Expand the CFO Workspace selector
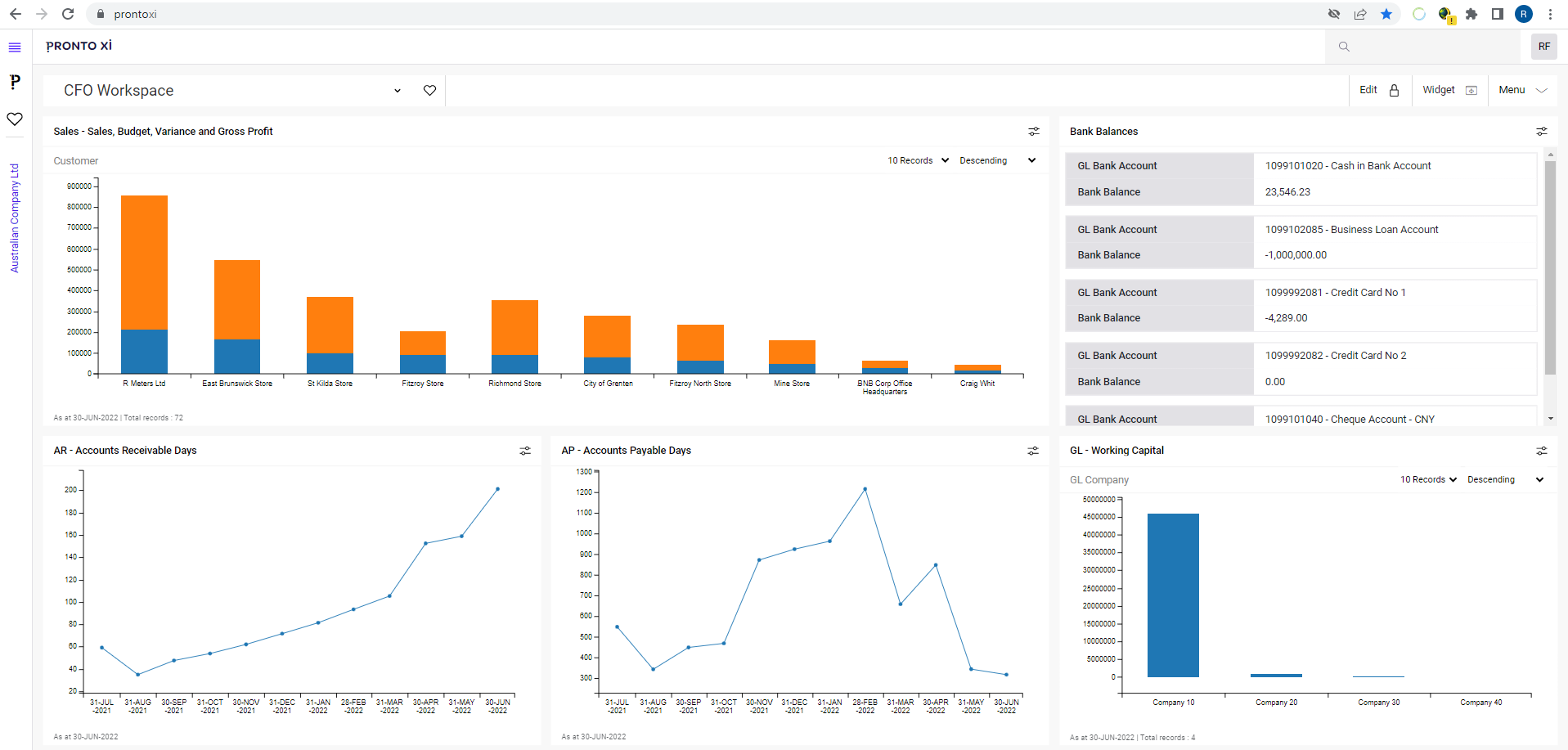The width and height of the screenshot is (1568, 750). click(x=398, y=90)
